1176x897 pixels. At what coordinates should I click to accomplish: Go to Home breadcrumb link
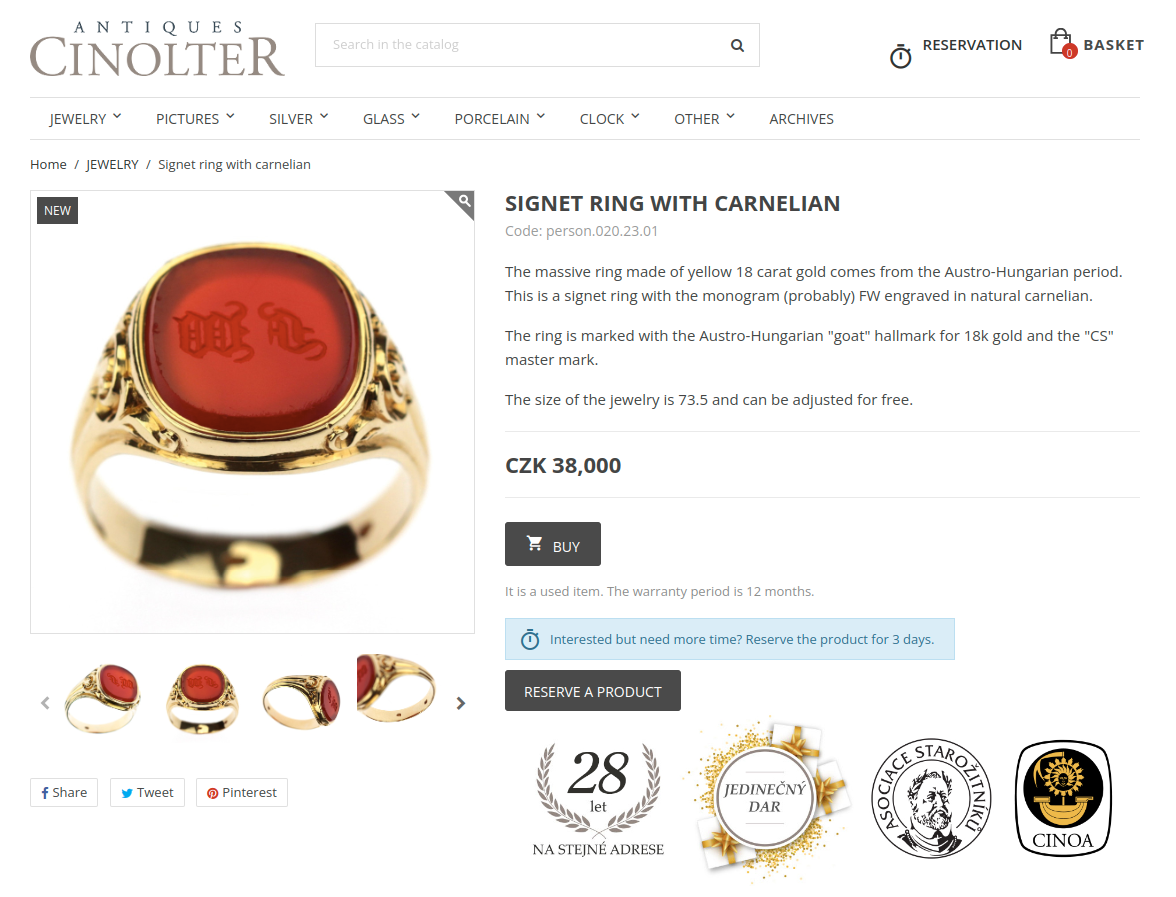click(48, 164)
